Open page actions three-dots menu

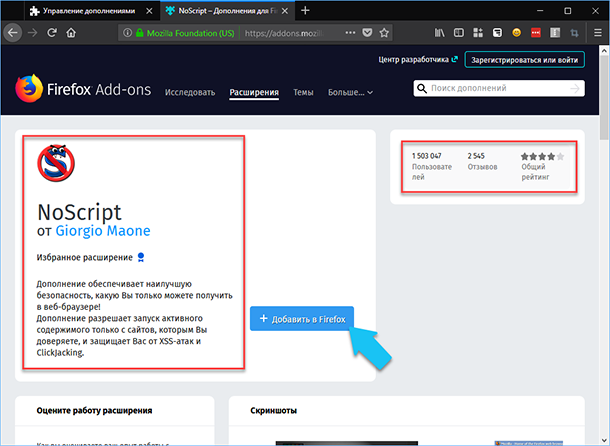pos(350,33)
